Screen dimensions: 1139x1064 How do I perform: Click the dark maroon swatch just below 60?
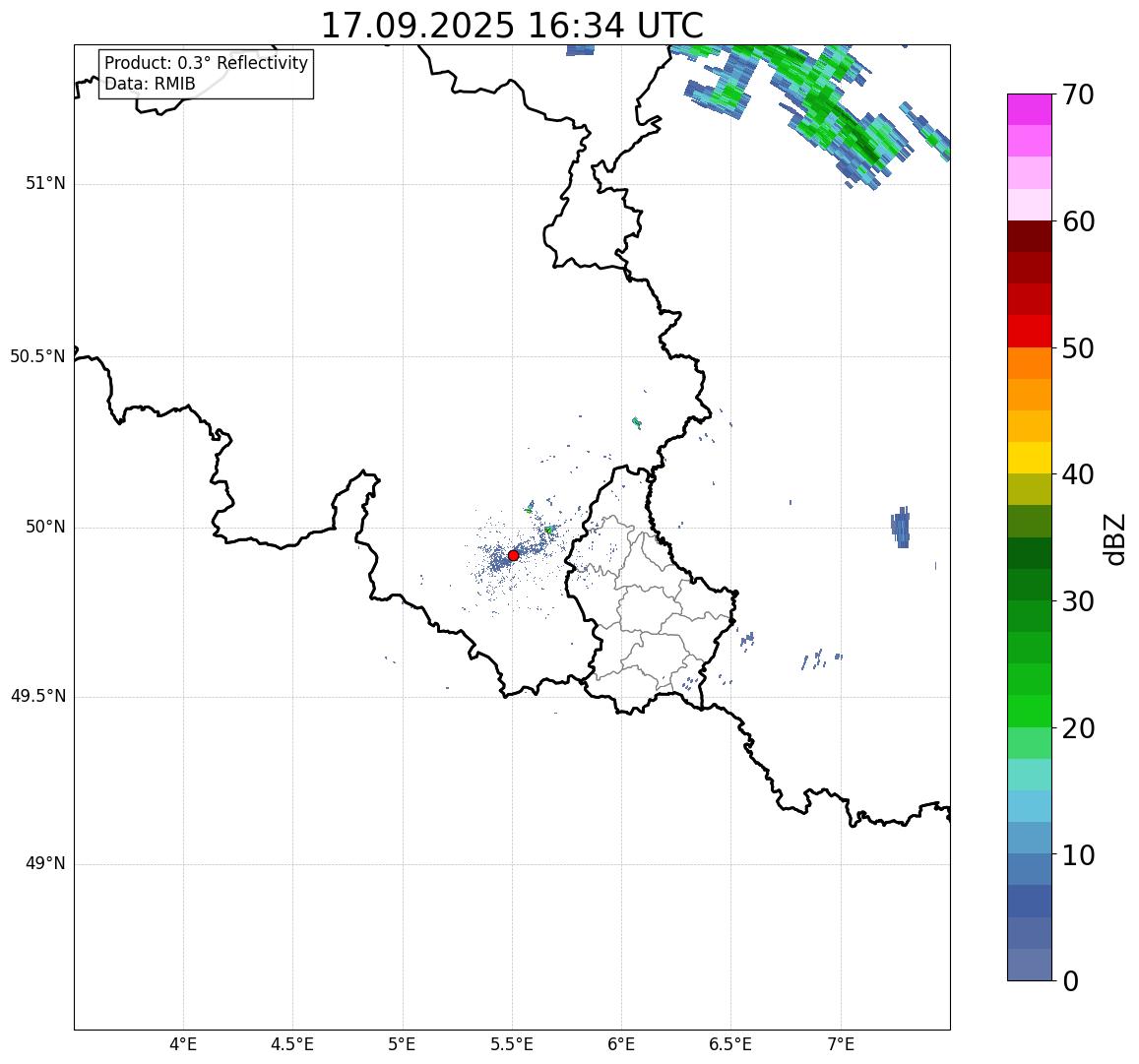(x=1030, y=237)
